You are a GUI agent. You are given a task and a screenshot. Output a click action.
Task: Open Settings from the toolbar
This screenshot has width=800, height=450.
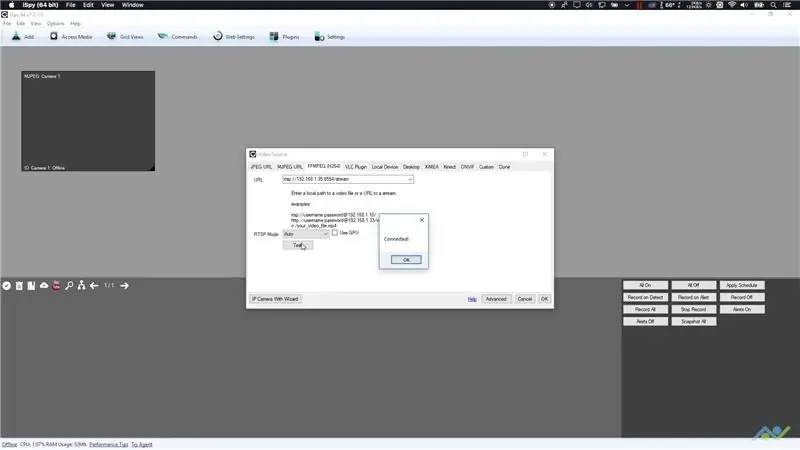330,37
